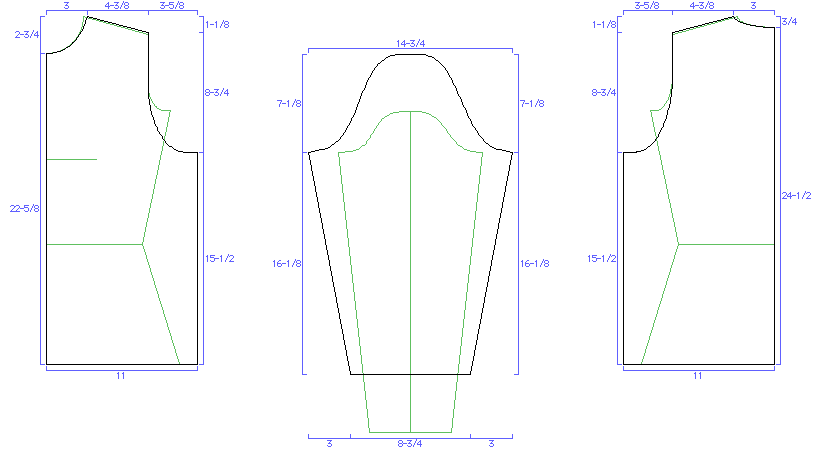Select 4-3/8 shoulder label on back bodice

(702, 6)
